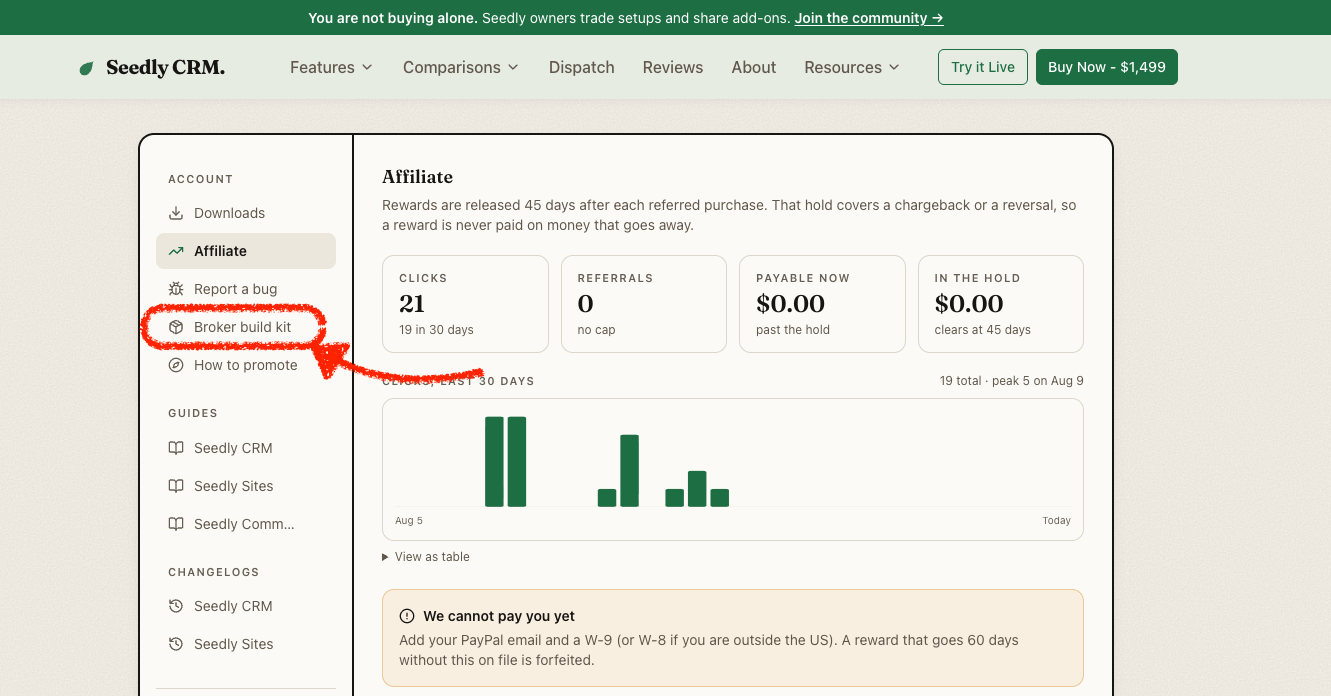Click the Seedly CRM. brand name
The width and height of the screenshot is (1331, 696).
[165, 68]
